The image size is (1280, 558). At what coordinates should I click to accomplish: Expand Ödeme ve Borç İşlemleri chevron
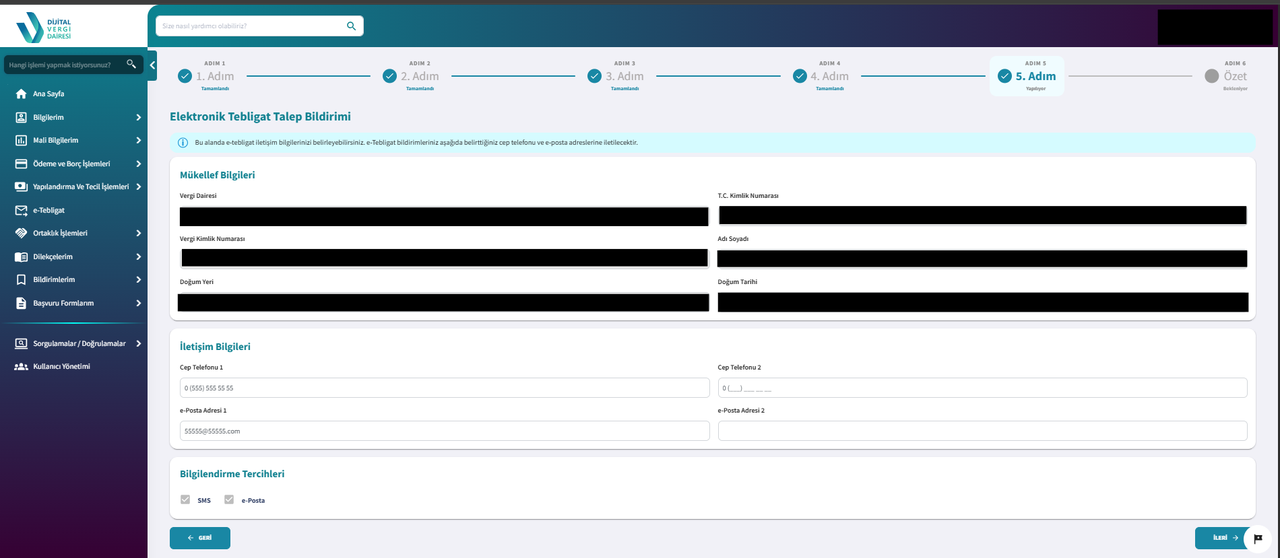pos(138,164)
